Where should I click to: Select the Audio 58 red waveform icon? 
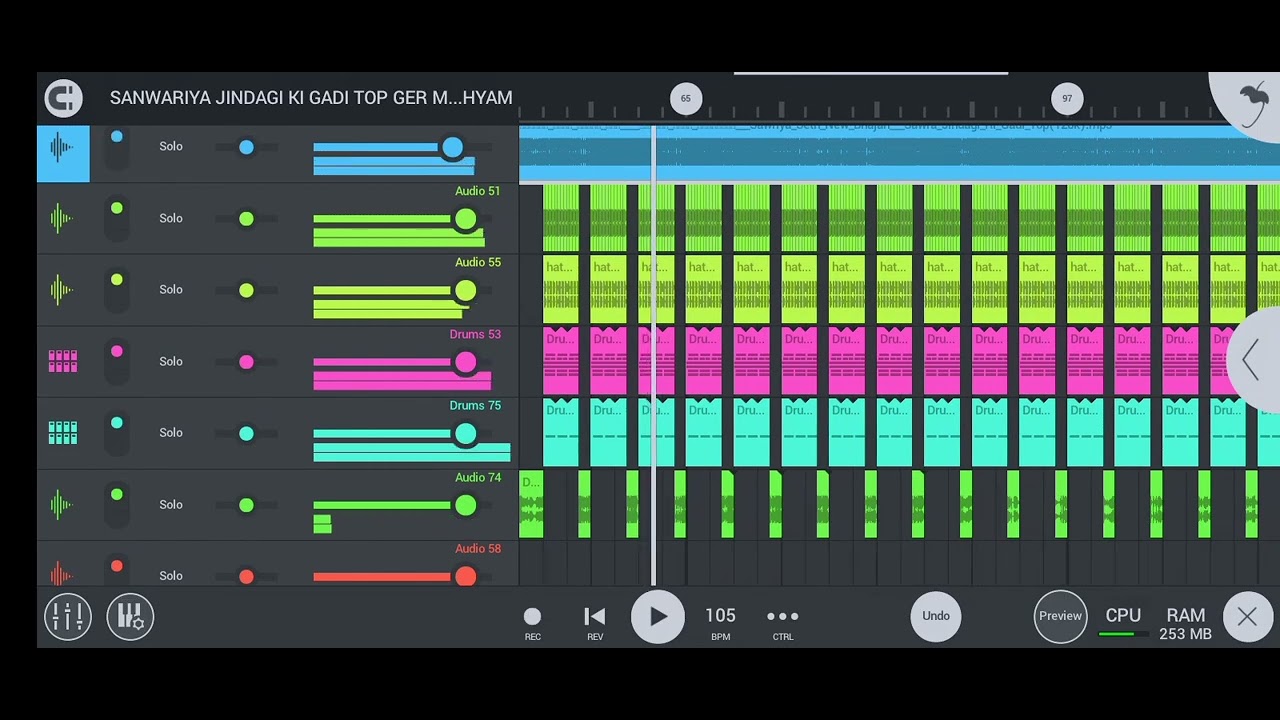[62, 574]
